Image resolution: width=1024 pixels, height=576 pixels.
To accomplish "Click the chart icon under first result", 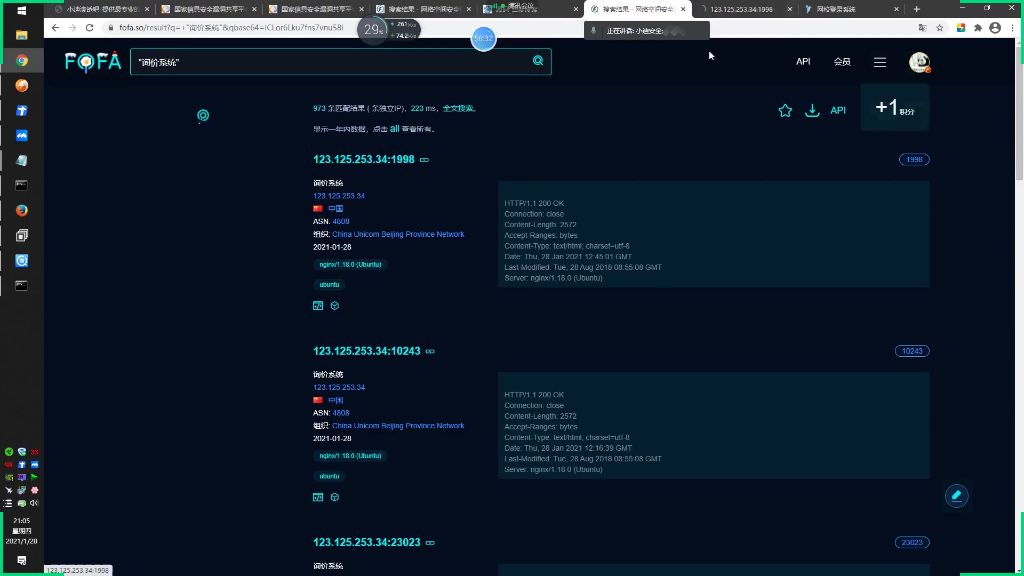I will tap(318, 306).
